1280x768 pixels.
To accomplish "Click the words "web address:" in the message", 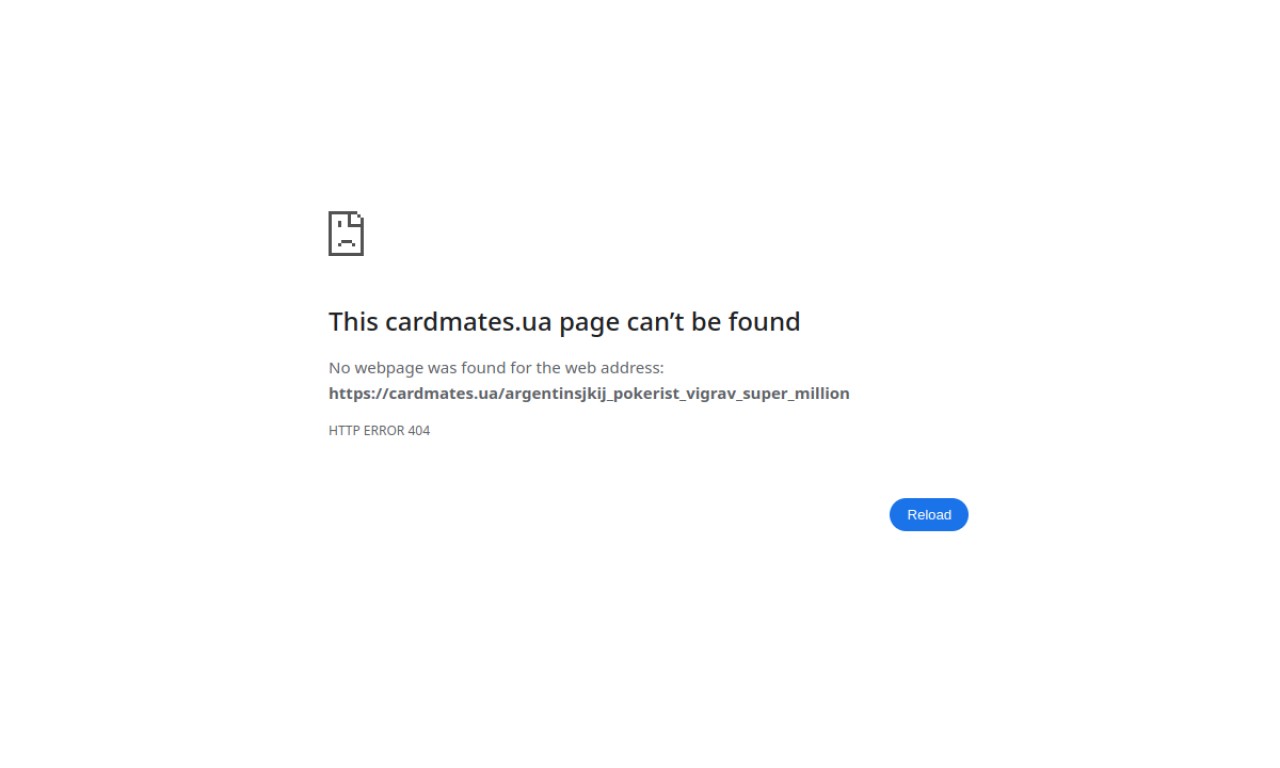I will [x=614, y=367].
